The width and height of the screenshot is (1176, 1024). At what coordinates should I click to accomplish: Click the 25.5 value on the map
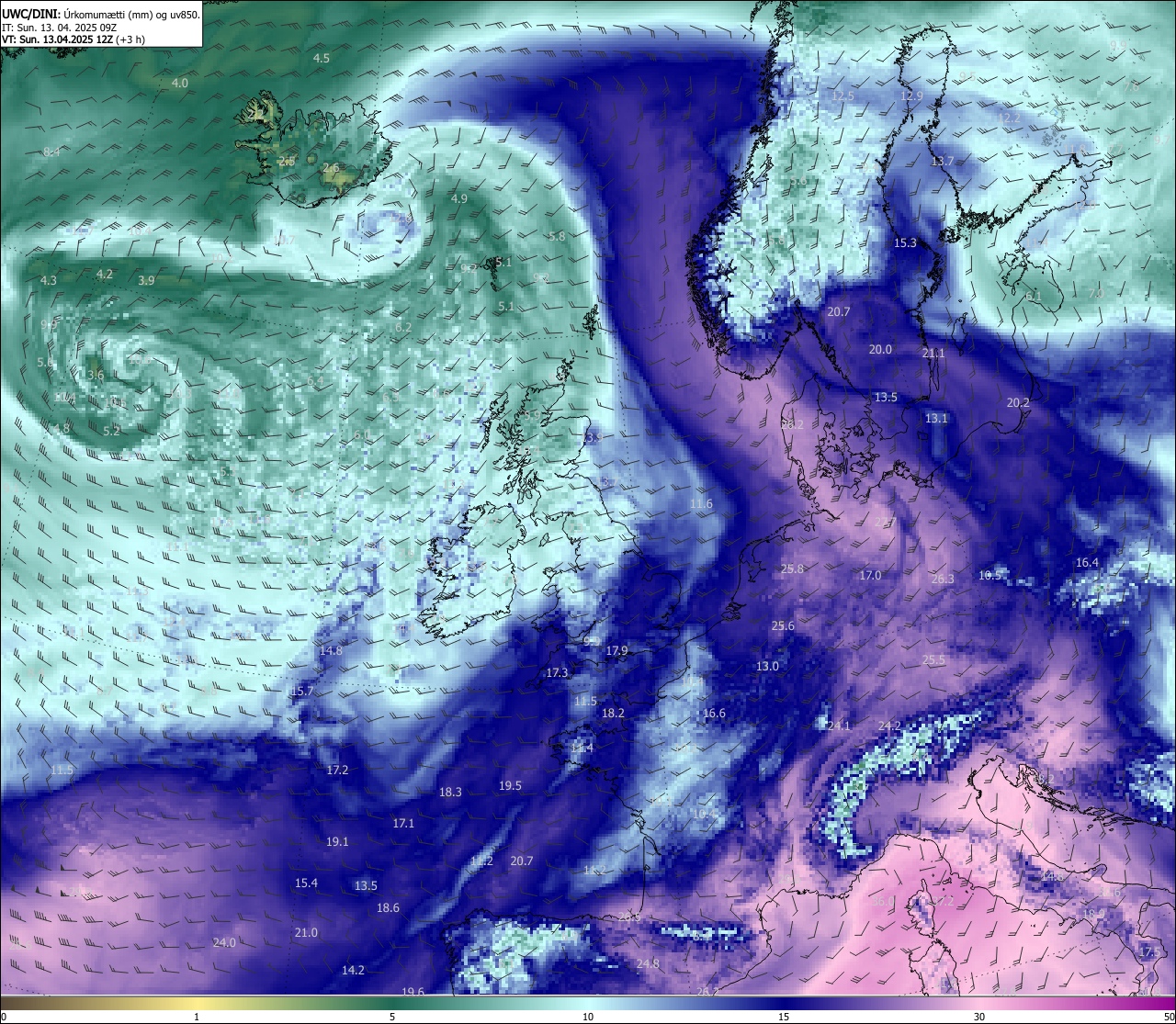coord(933,659)
